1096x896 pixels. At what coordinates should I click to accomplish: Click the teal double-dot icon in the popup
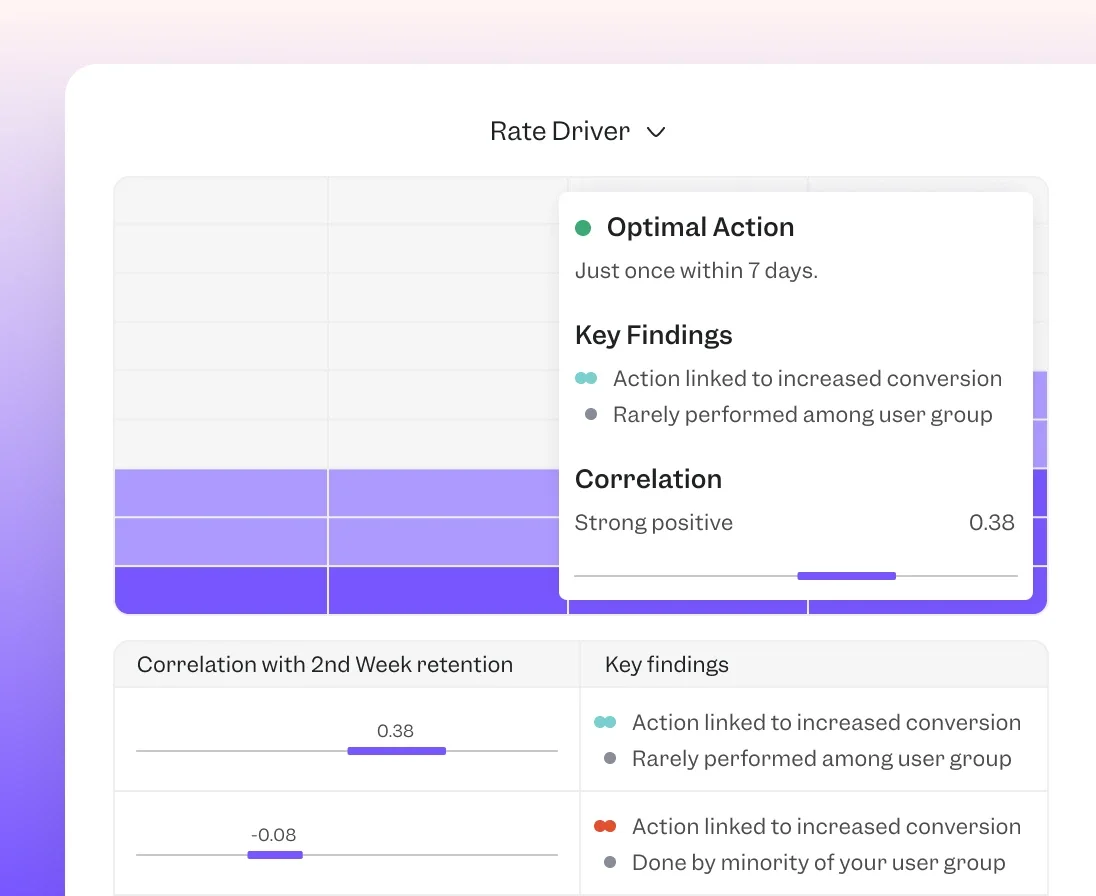(x=586, y=379)
